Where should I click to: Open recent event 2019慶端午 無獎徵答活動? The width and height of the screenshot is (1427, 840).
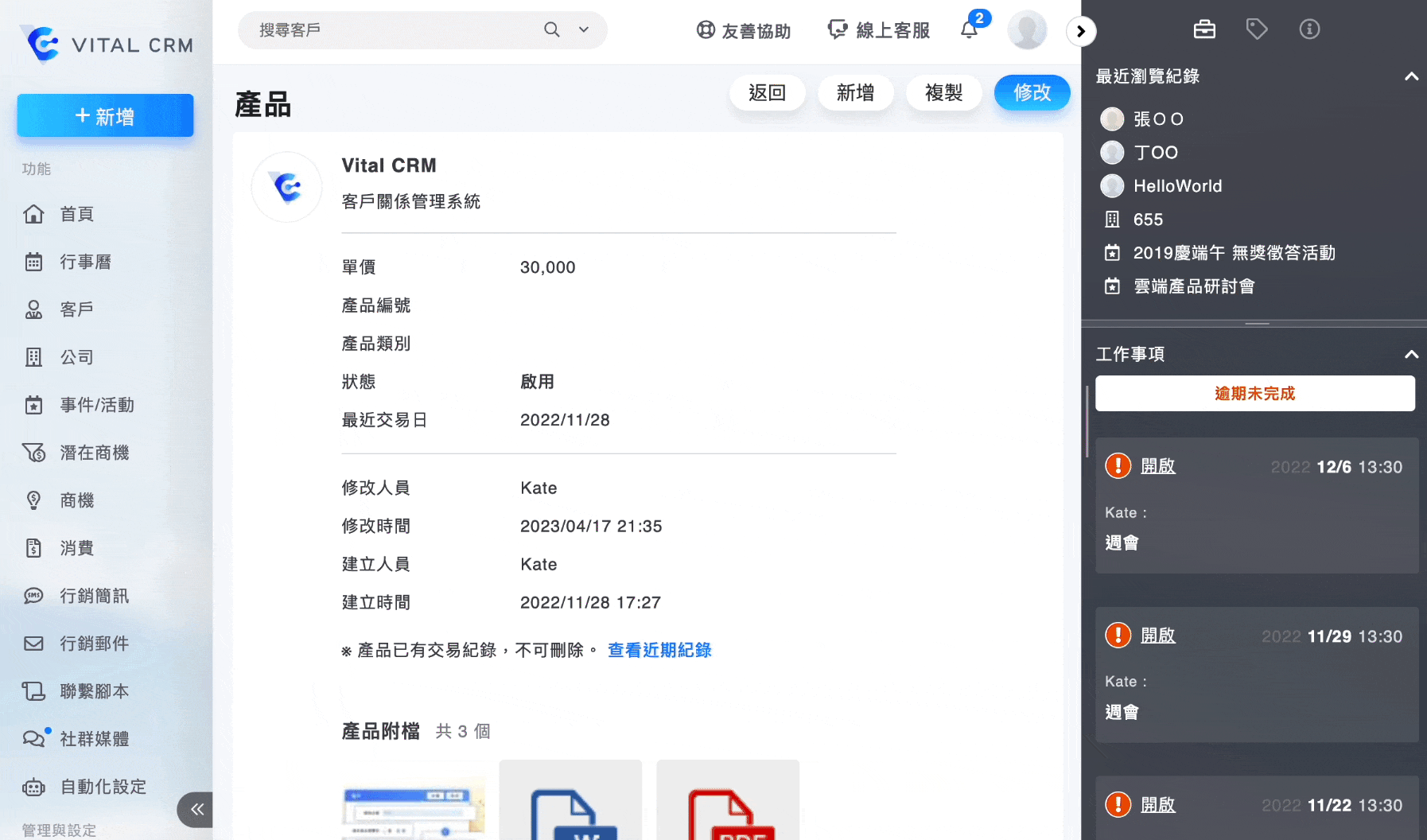coord(1234,252)
